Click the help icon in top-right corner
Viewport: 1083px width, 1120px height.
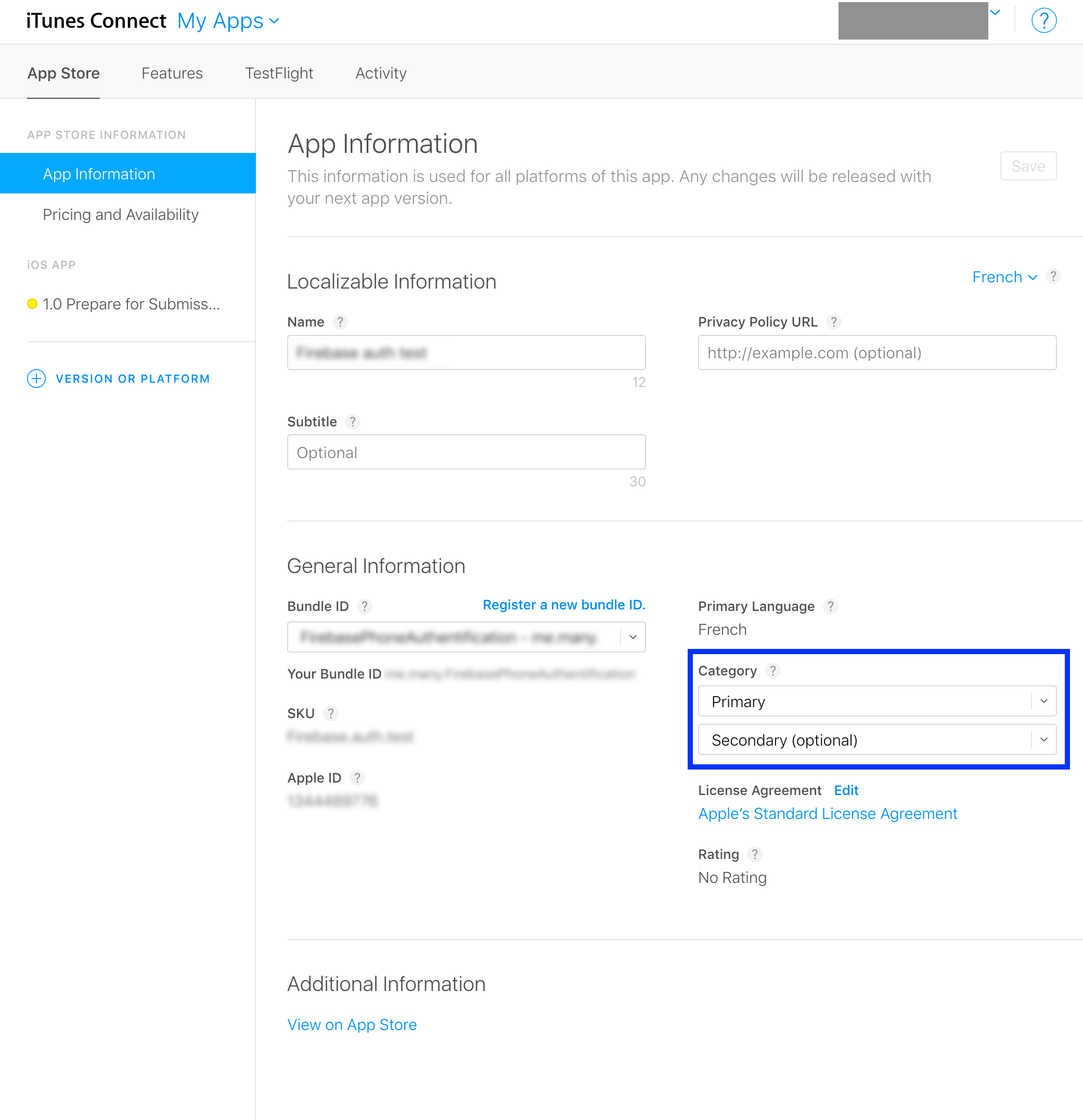pyautogui.click(x=1043, y=21)
